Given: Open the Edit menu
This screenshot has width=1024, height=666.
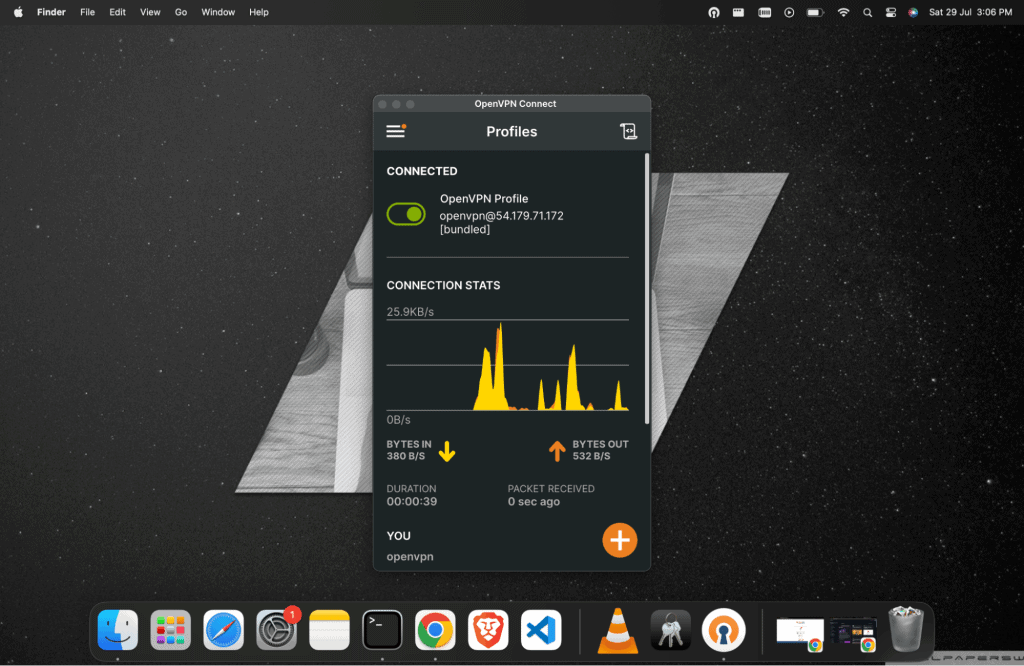Looking at the screenshot, I should click(x=118, y=12).
